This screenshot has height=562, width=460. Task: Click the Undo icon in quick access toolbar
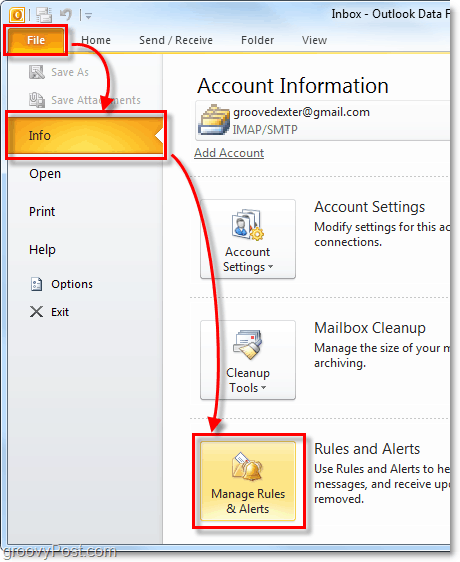click(x=66, y=15)
